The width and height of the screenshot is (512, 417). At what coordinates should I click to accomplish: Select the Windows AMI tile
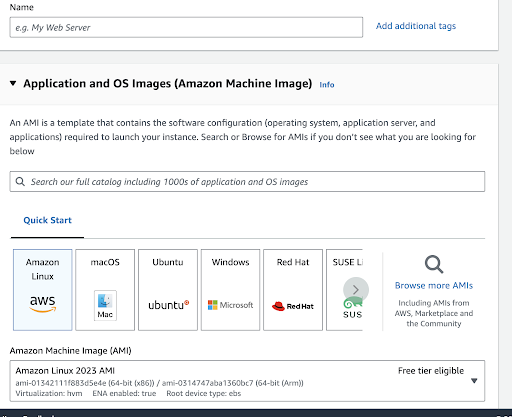tap(230, 290)
